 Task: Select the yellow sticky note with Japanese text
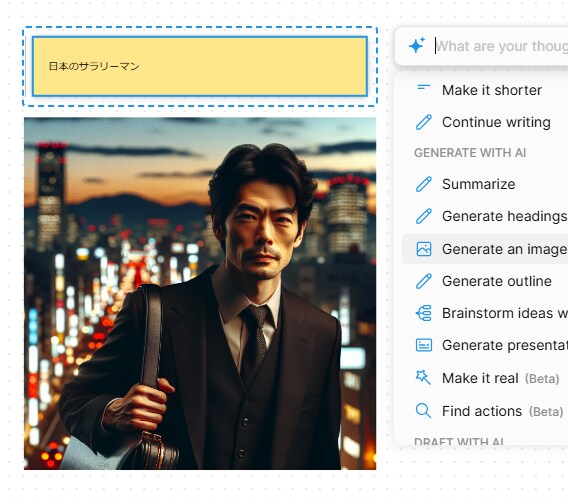click(200, 66)
